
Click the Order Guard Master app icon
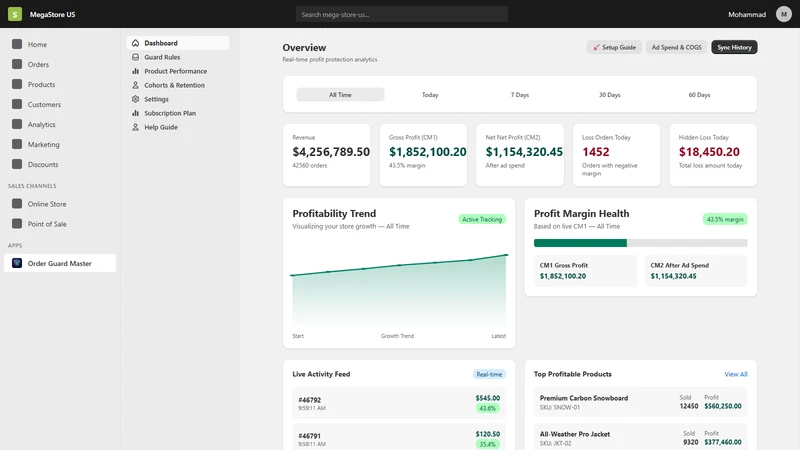[17, 263]
